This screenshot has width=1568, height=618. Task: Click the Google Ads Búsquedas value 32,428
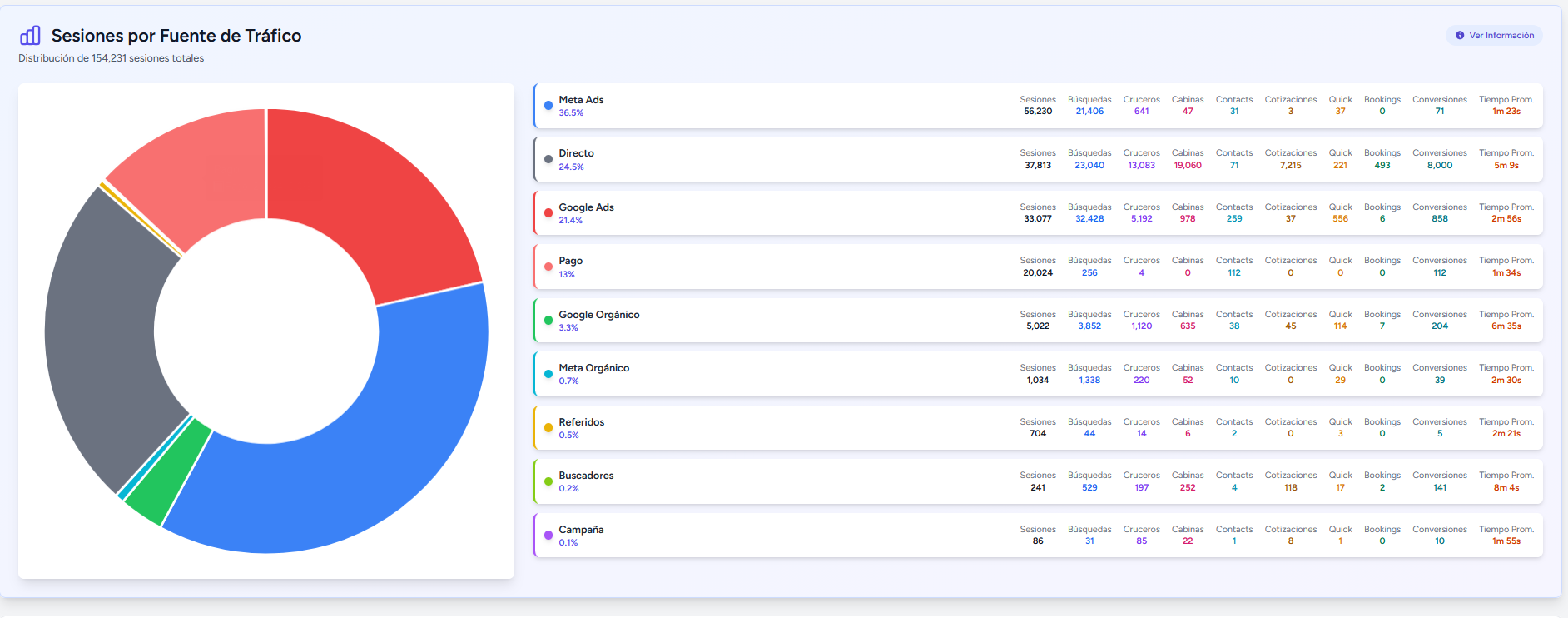pyautogui.click(x=1089, y=219)
